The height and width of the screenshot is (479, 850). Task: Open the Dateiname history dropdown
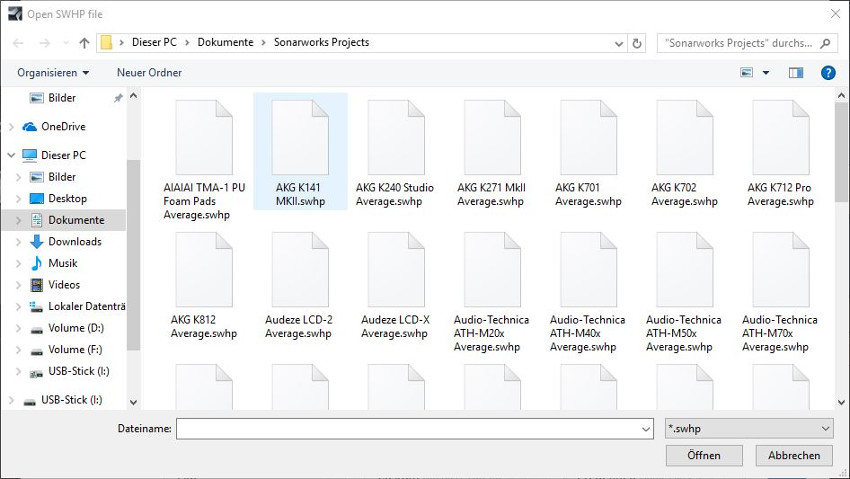646,429
